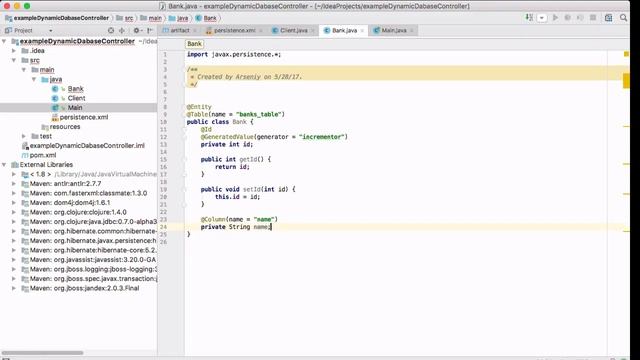Place cursor in line 24 private String name
This screenshot has height=360, width=640.
point(236,227)
